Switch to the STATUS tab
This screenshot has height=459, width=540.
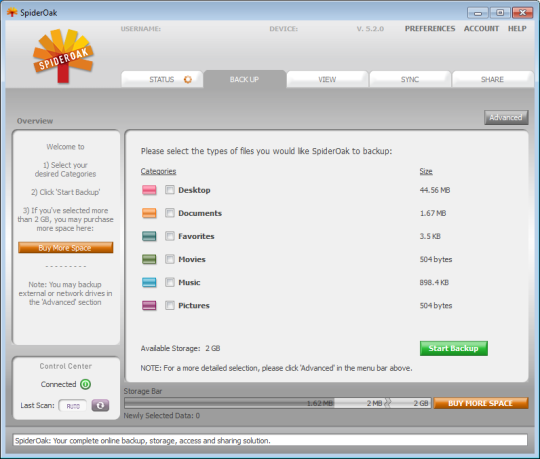click(x=162, y=80)
